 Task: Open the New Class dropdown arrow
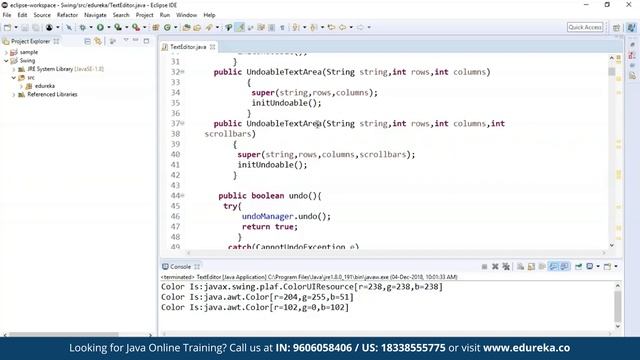(x=176, y=27)
